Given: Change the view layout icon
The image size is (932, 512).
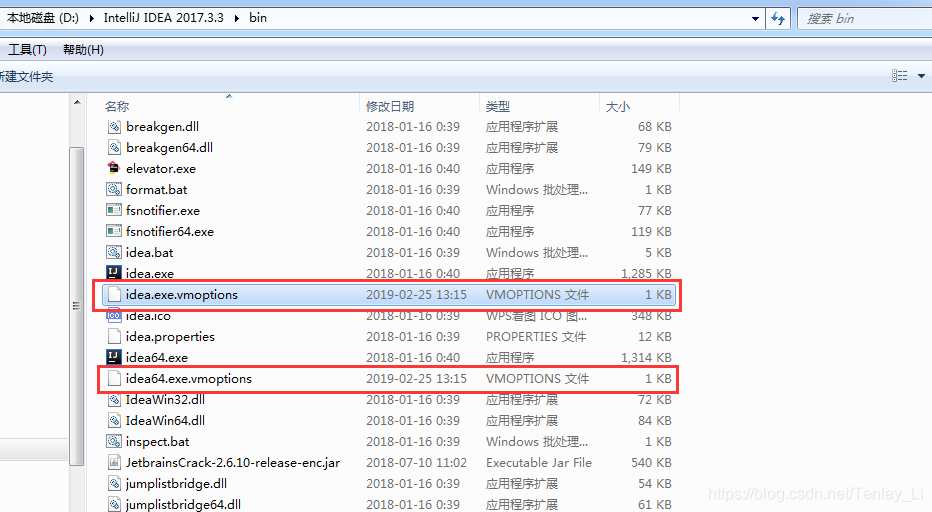Looking at the screenshot, I should coord(899,76).
